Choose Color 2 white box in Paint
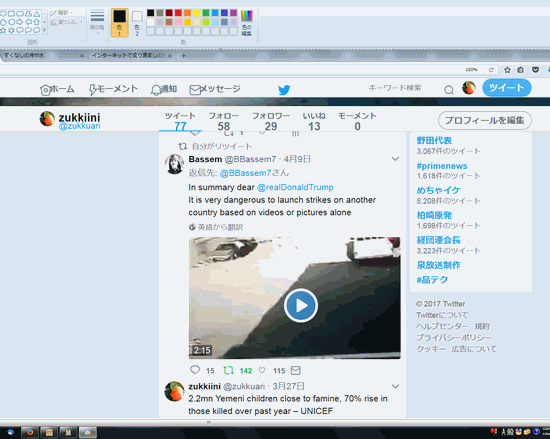Image resolution: width=550 pixels, height=439 pixels. pos(137,22)
